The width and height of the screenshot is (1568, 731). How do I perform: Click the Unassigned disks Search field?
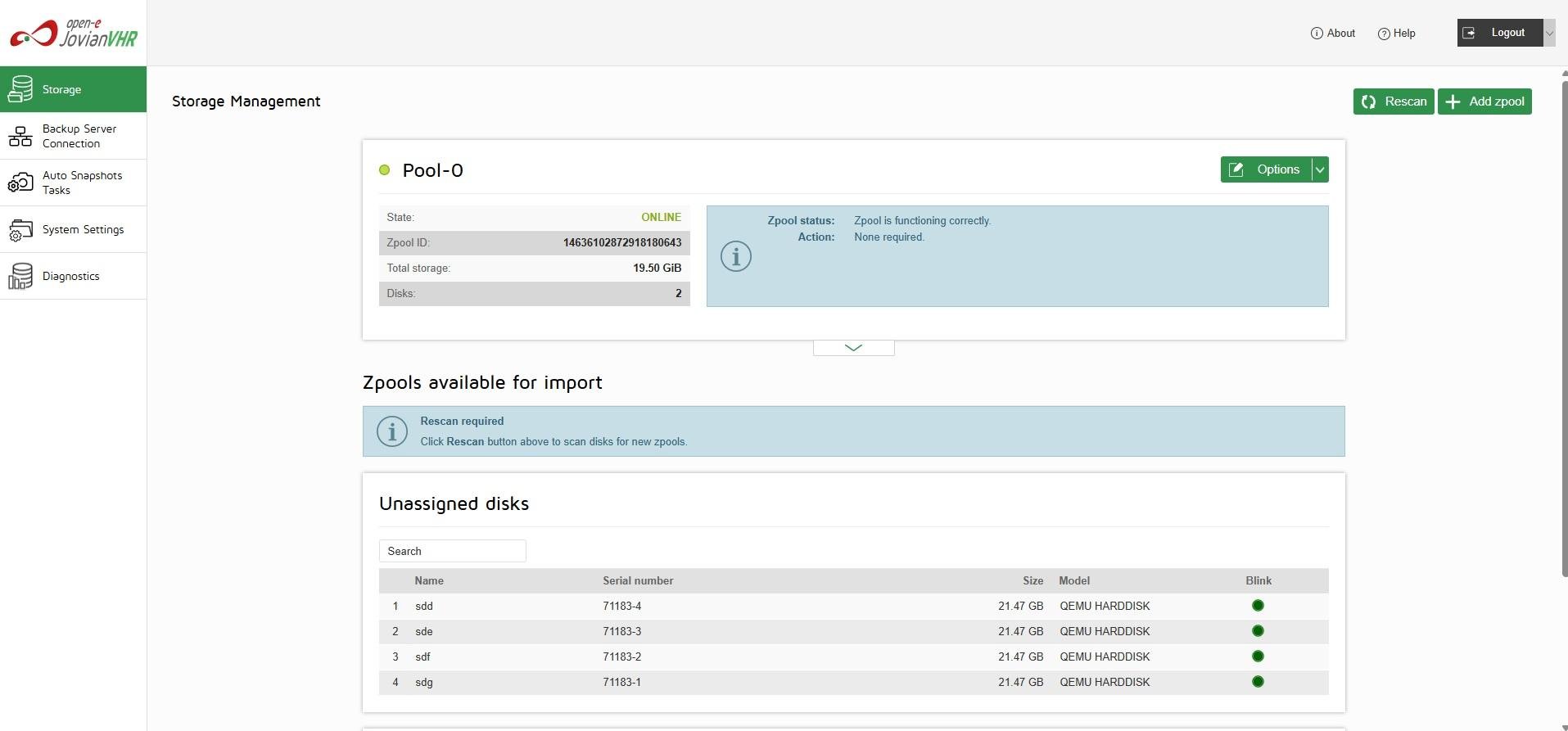(x=452, y=551)
